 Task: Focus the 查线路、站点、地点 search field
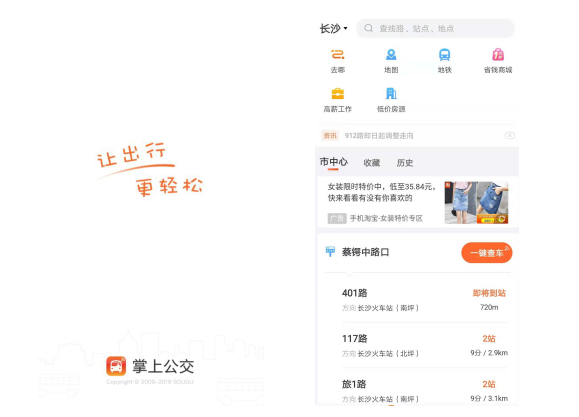[435, 28]
